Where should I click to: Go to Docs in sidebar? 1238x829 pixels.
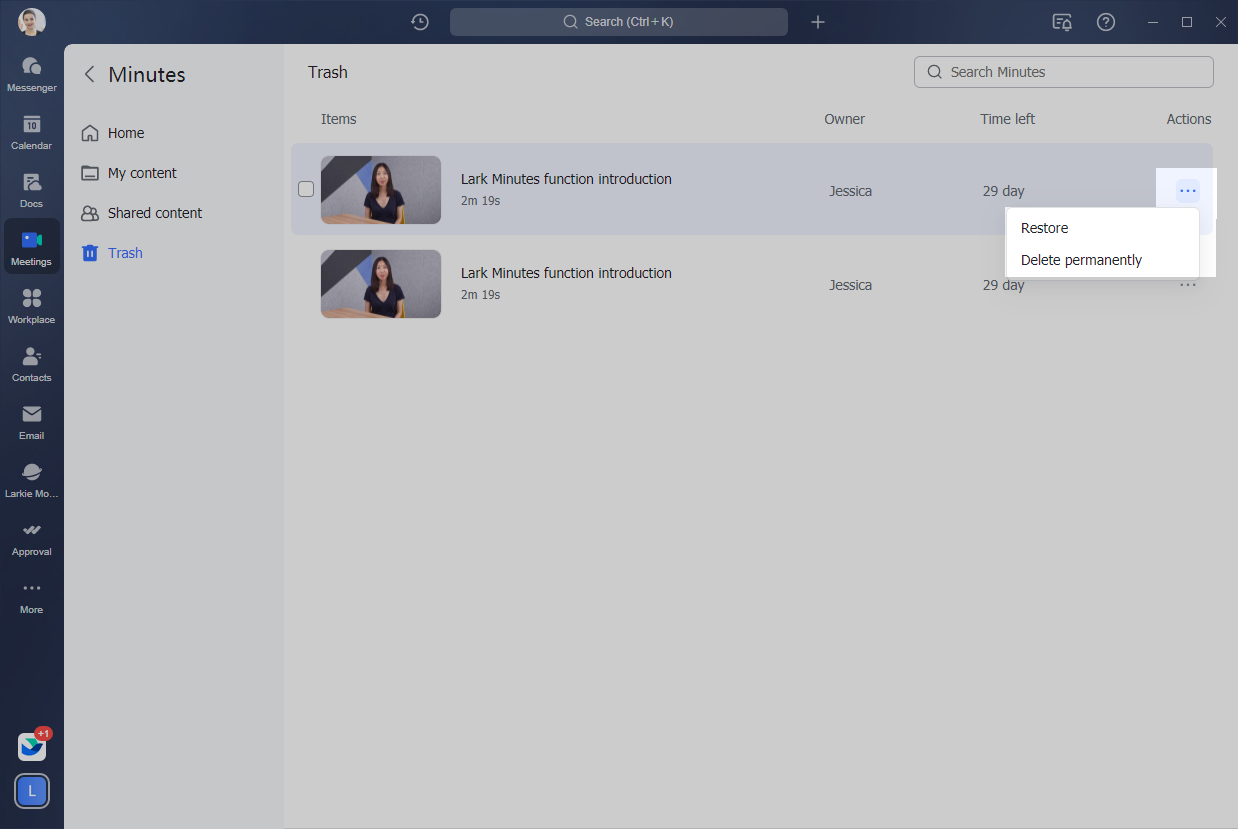tap(31, 189)
